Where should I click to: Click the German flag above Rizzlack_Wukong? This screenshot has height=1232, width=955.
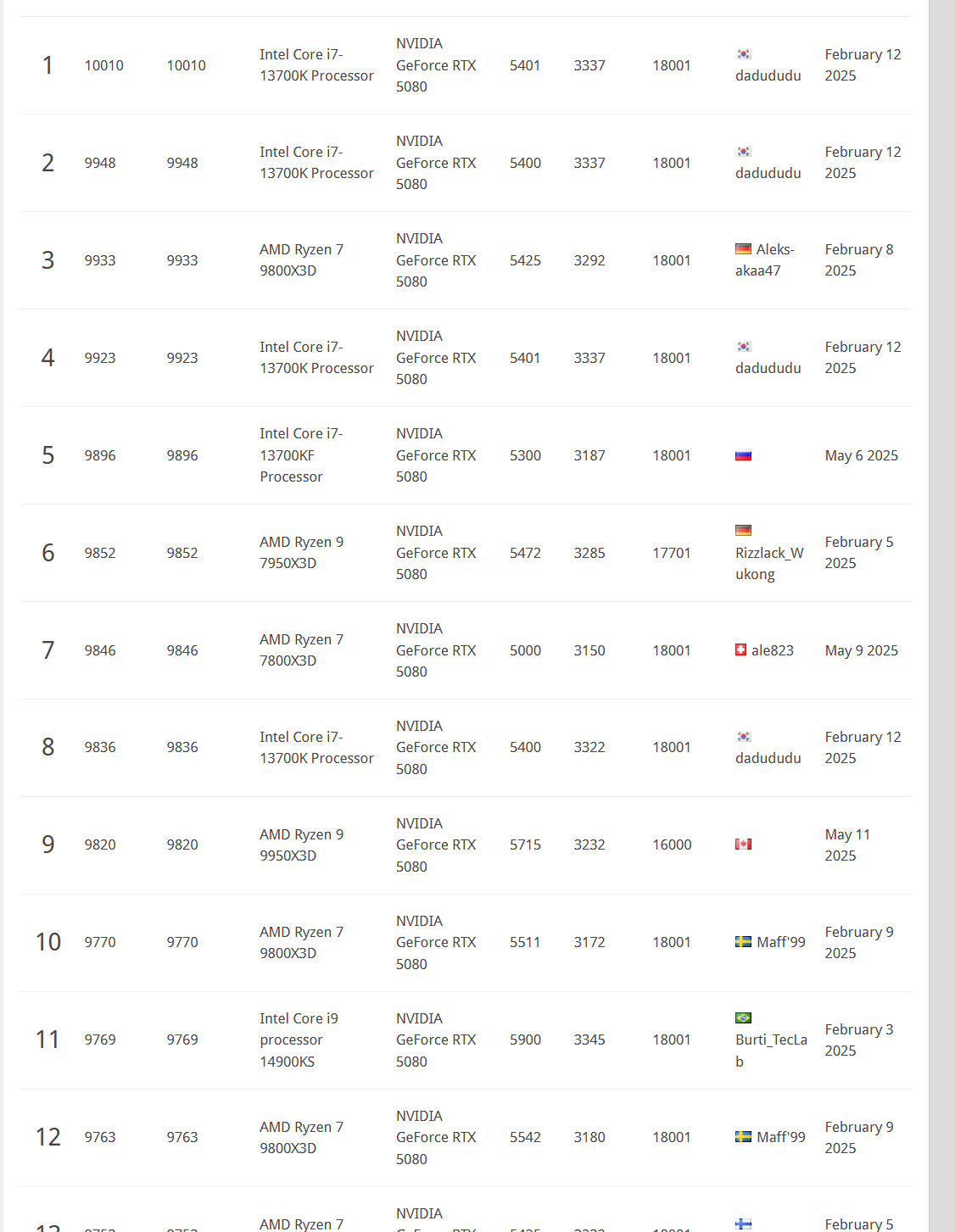pyautogui.click(x=743, y=531)
